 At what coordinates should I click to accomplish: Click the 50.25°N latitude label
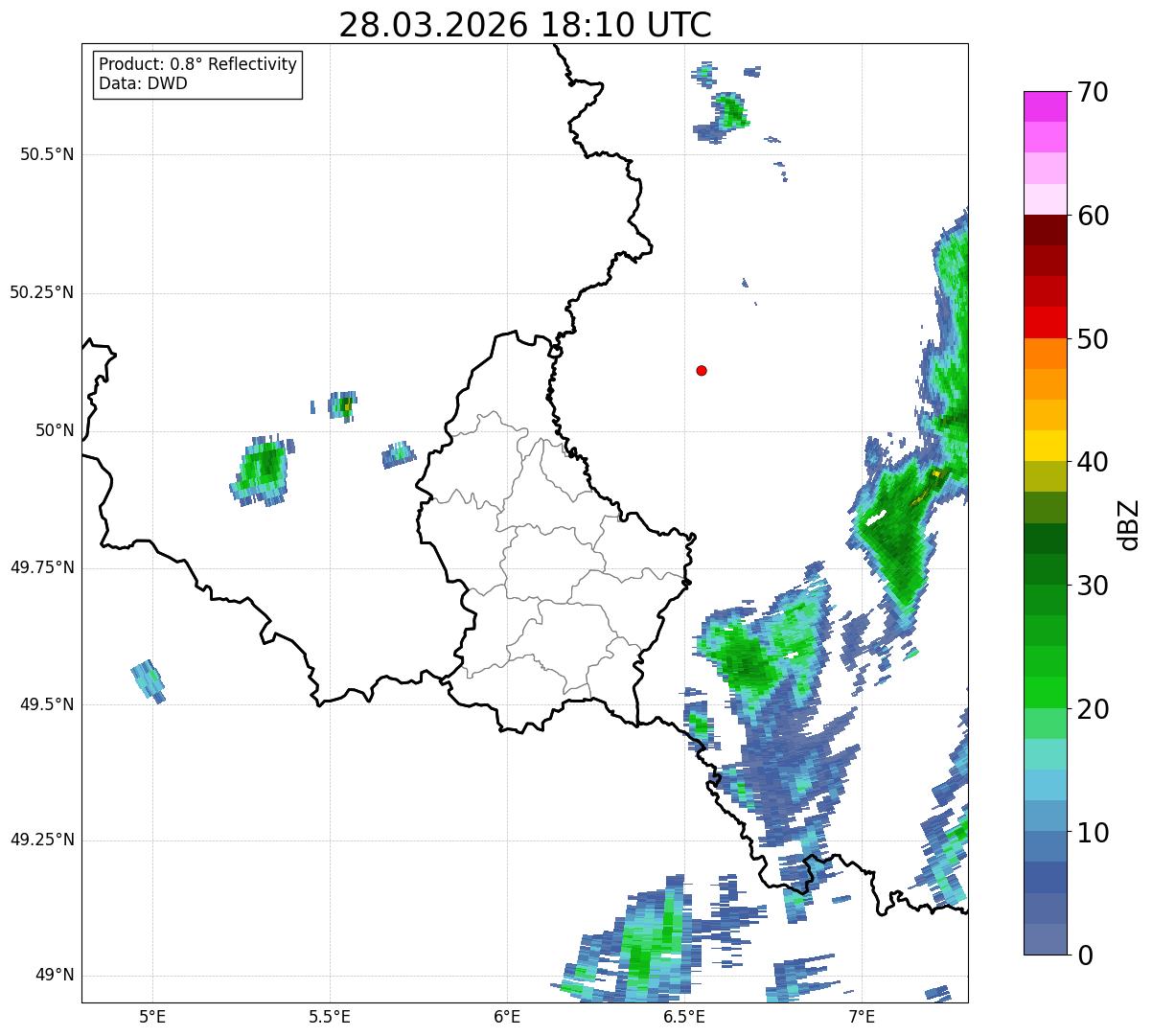pyautogui.click(x=42, y=292)
